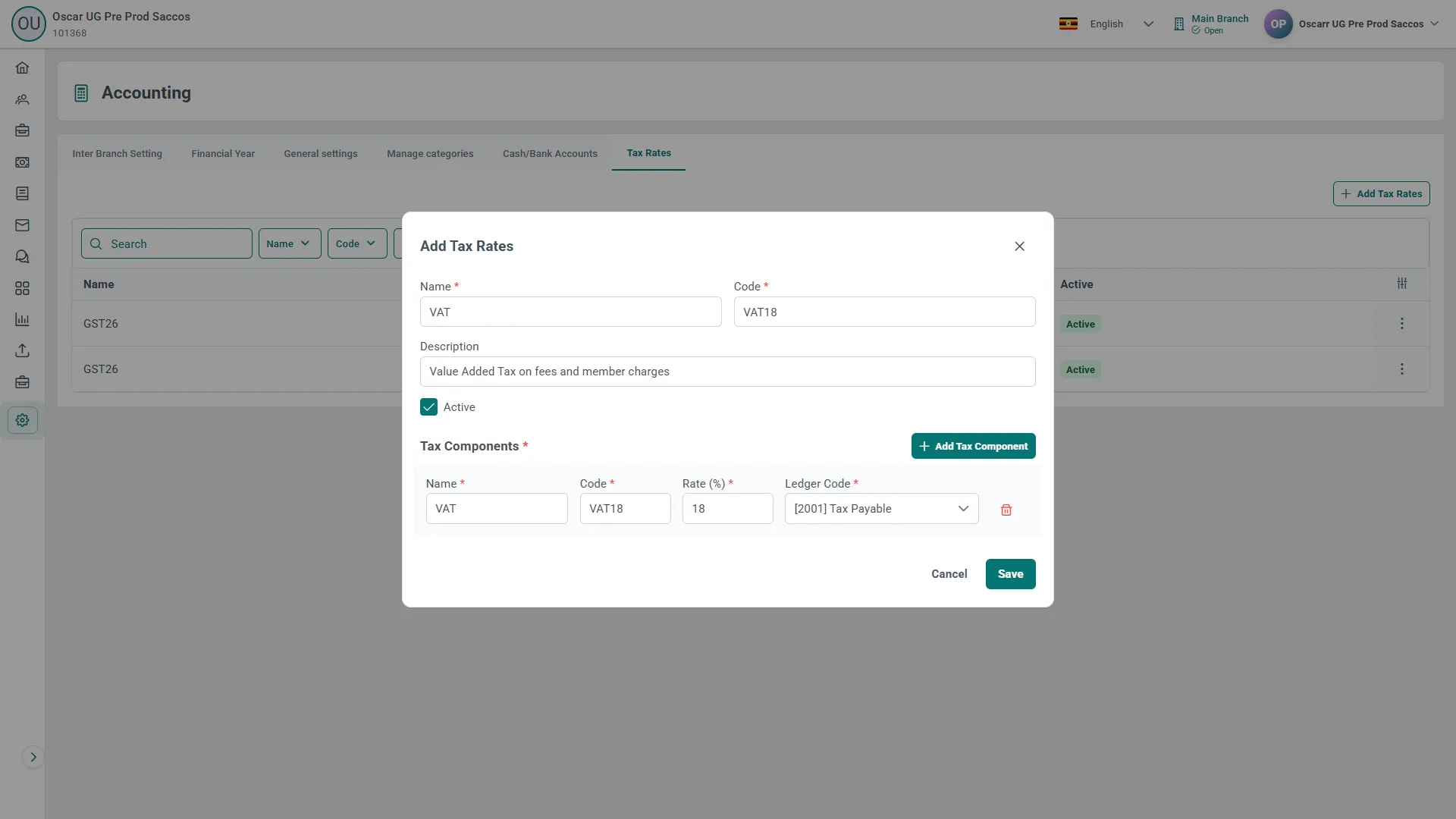Viewport: 1456px width, 819px height.
Task: Open the upload icon in sidebar
Action: click(x=22, y=350)
